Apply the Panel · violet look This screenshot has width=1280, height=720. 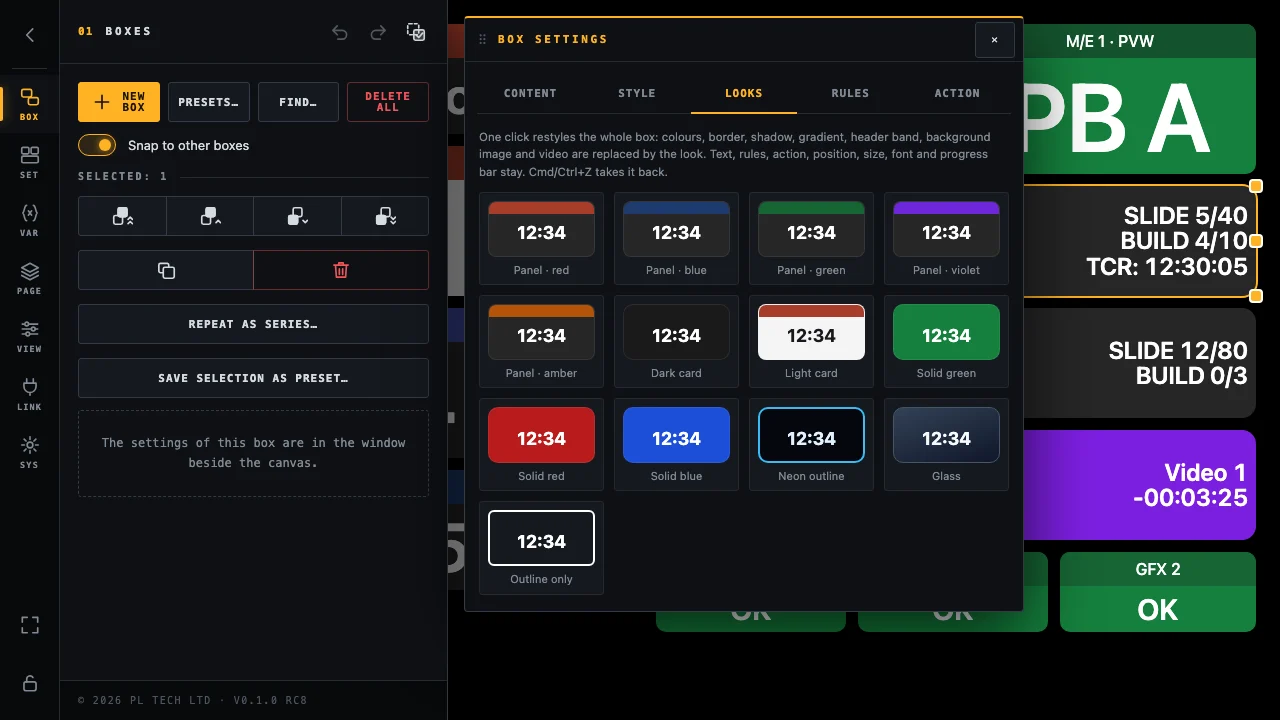tap(946, 238)
